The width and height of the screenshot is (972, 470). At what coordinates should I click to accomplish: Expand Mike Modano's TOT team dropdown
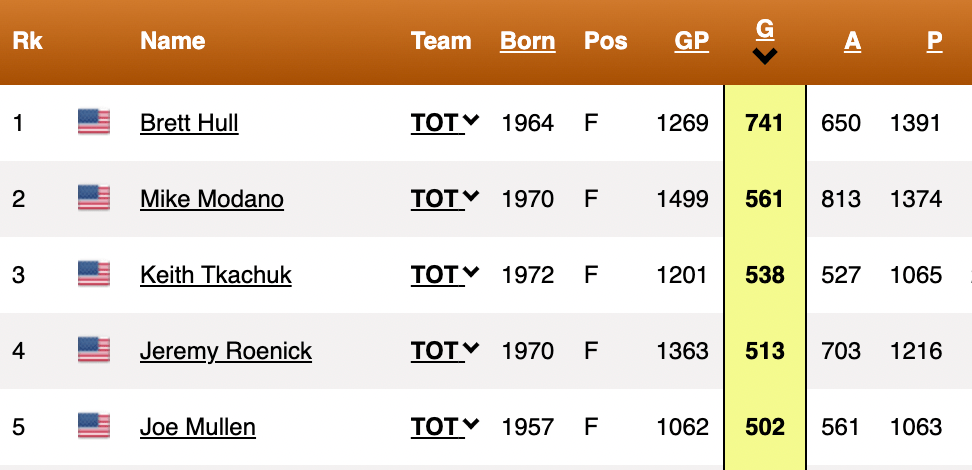point(445,199)
